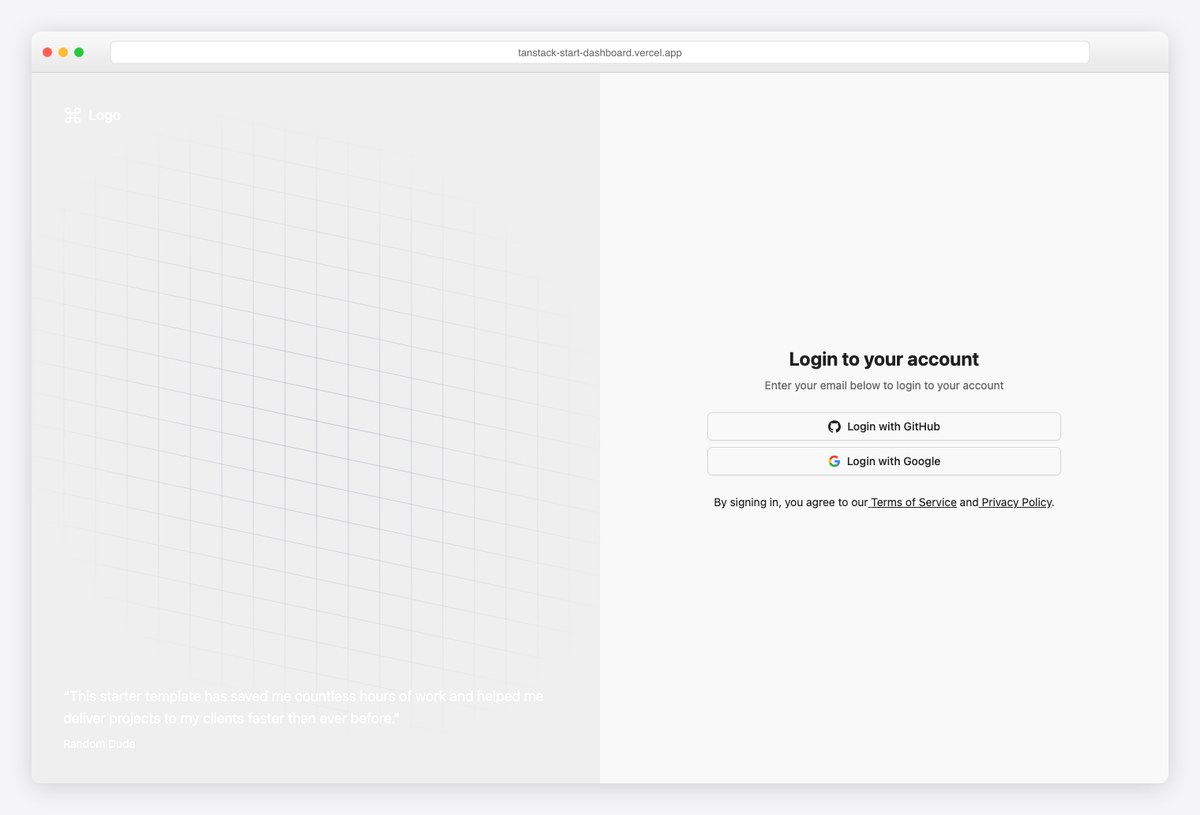Click the GitHub octocat icon

[x=834, y=427]
